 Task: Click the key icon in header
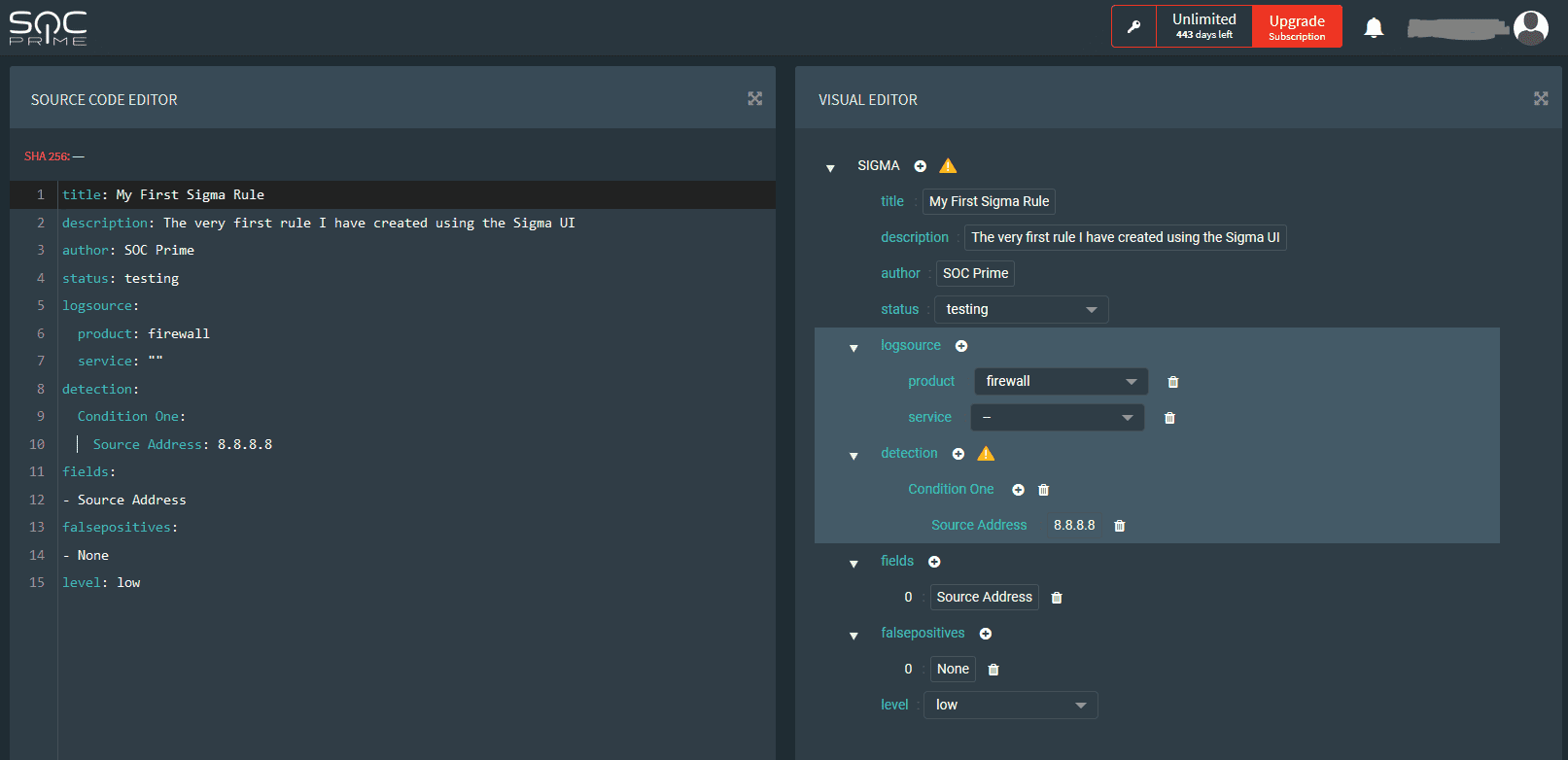1133,27
